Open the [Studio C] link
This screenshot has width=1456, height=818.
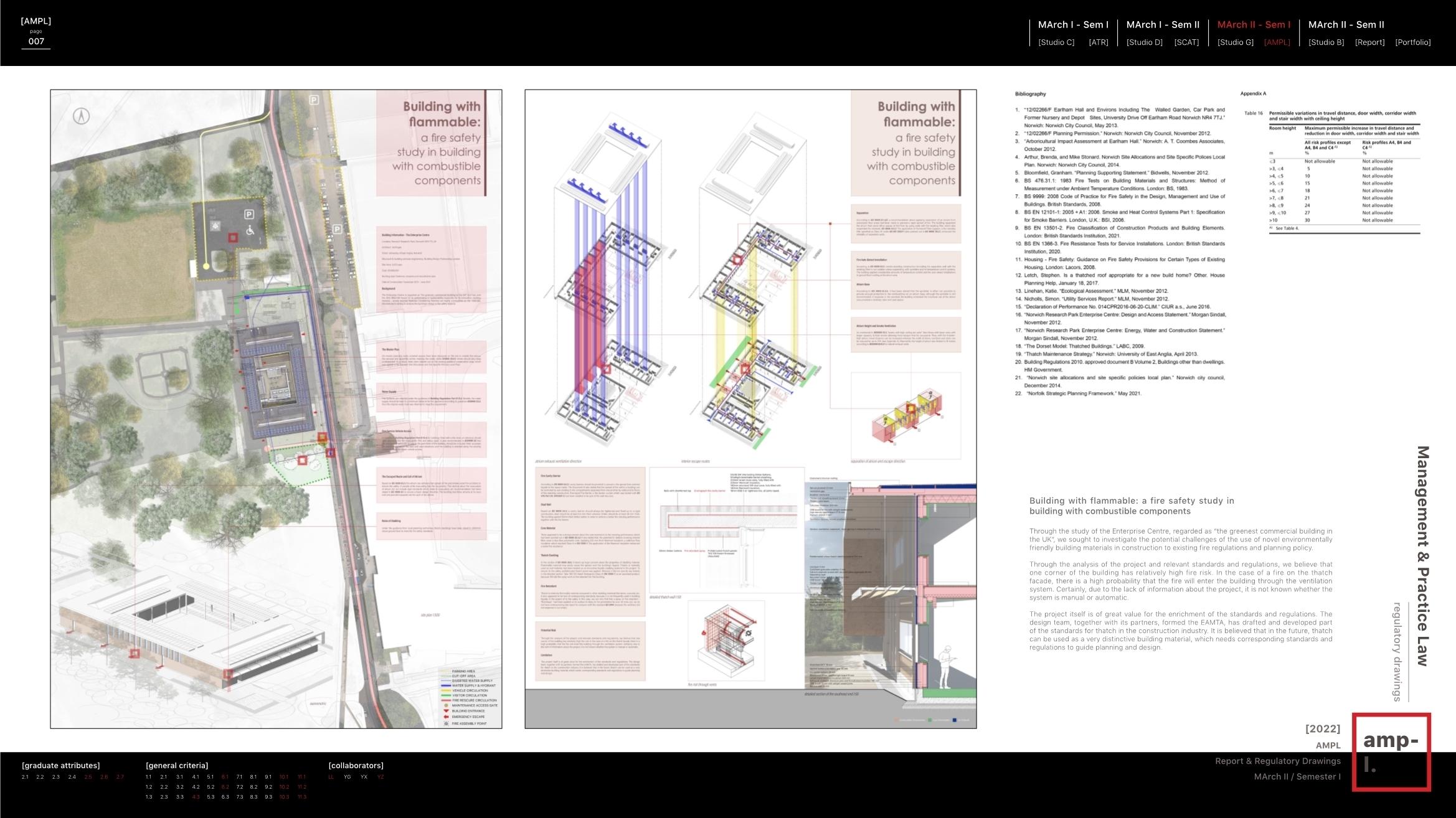point(1056,42)
